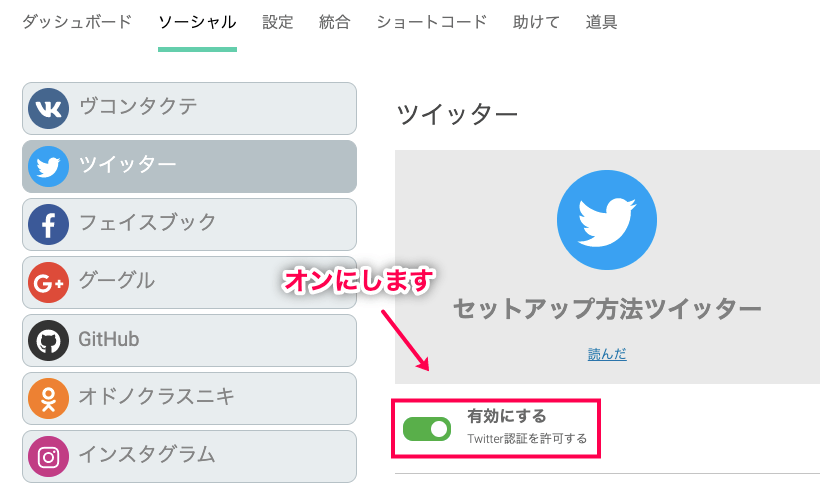
Task: Open the 設定 tab
Action: [x=278, y=22]
